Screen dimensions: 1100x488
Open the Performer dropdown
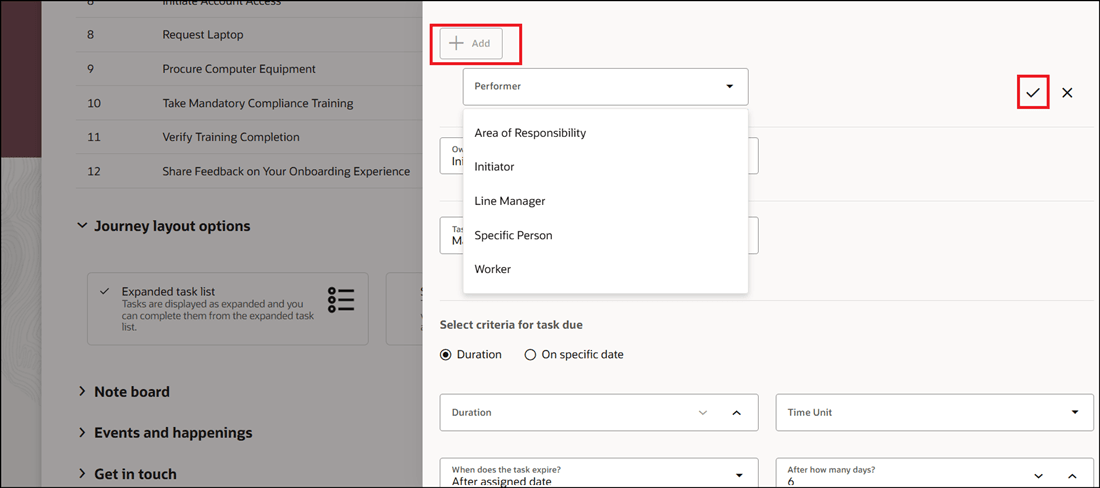[605, 86]
